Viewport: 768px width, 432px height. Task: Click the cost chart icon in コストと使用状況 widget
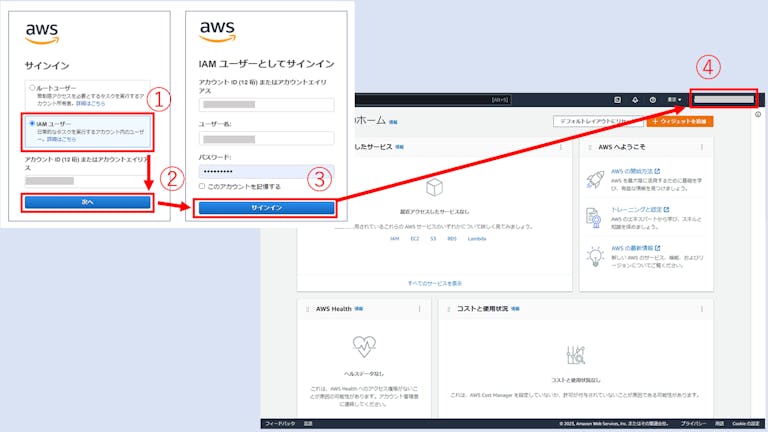point(576,355)
